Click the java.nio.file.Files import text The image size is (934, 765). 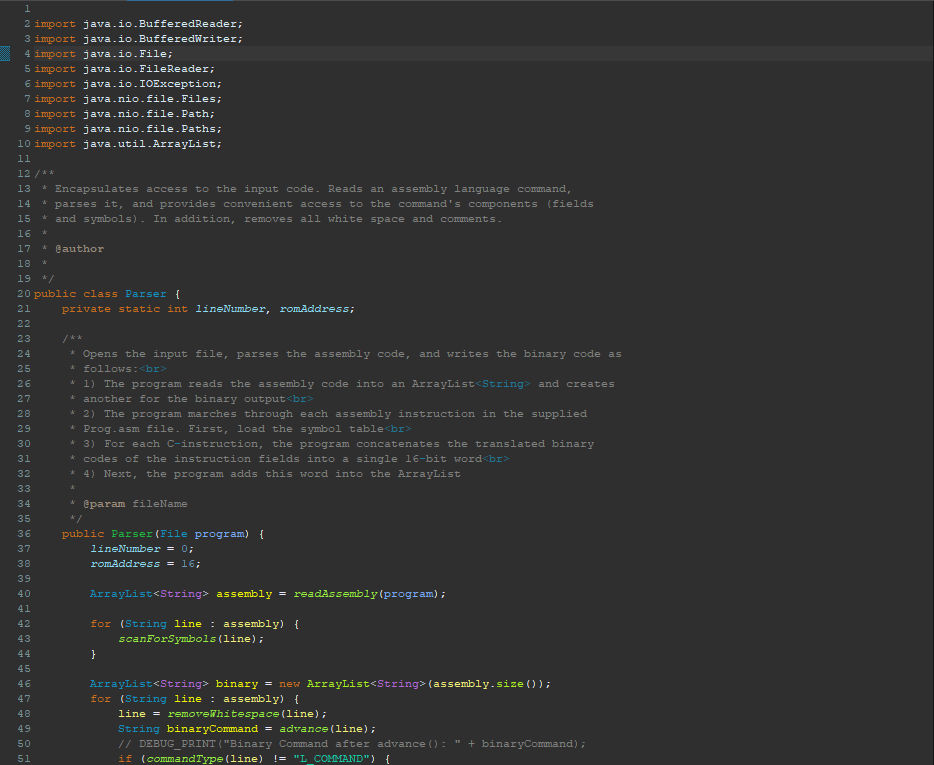coord(127,99)
